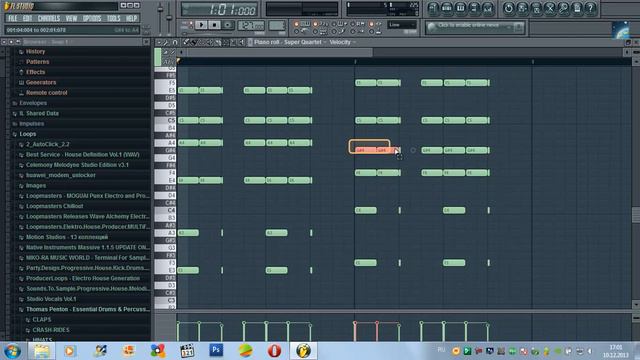Open the Line snap dropdown
640x360 pixels.
coord(402,25)
